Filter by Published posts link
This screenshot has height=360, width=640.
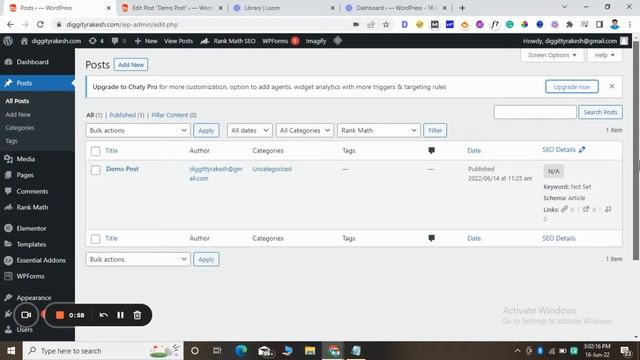[x=127, y=115]
